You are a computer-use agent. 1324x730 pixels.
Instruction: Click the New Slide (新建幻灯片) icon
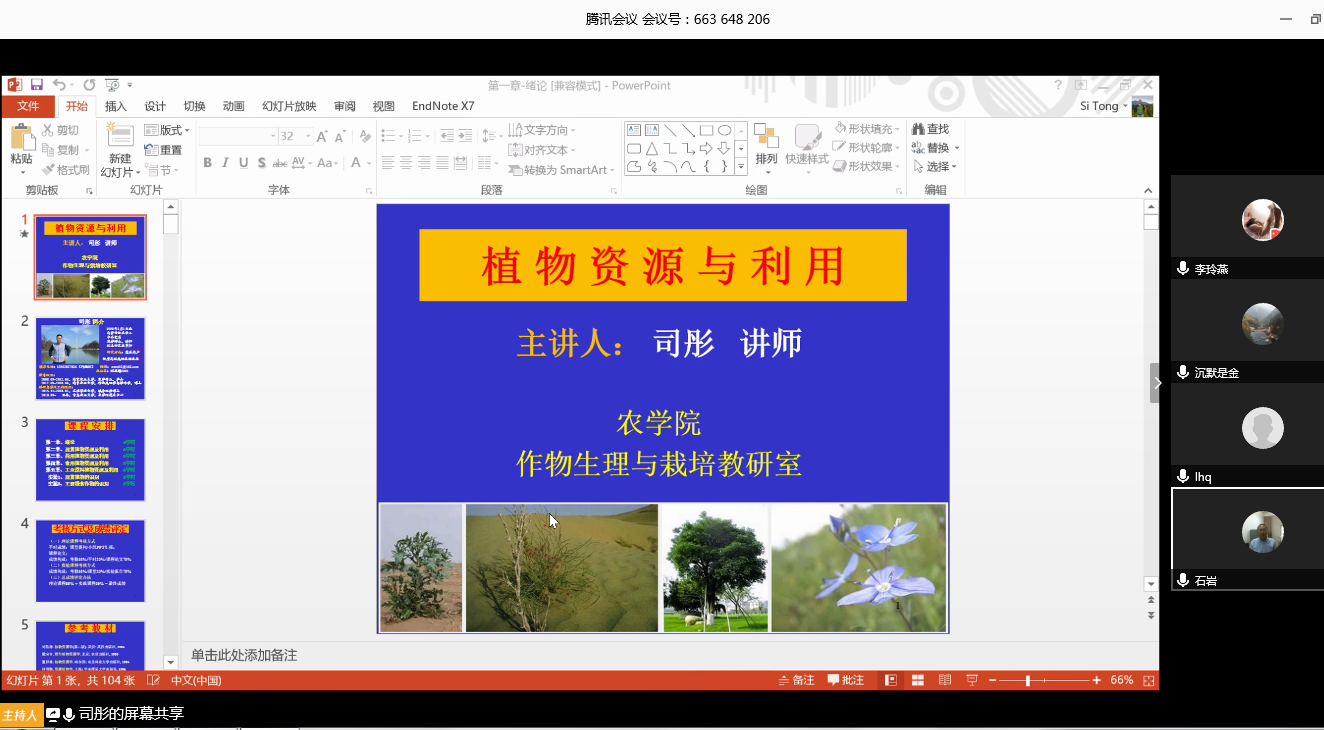120,140
